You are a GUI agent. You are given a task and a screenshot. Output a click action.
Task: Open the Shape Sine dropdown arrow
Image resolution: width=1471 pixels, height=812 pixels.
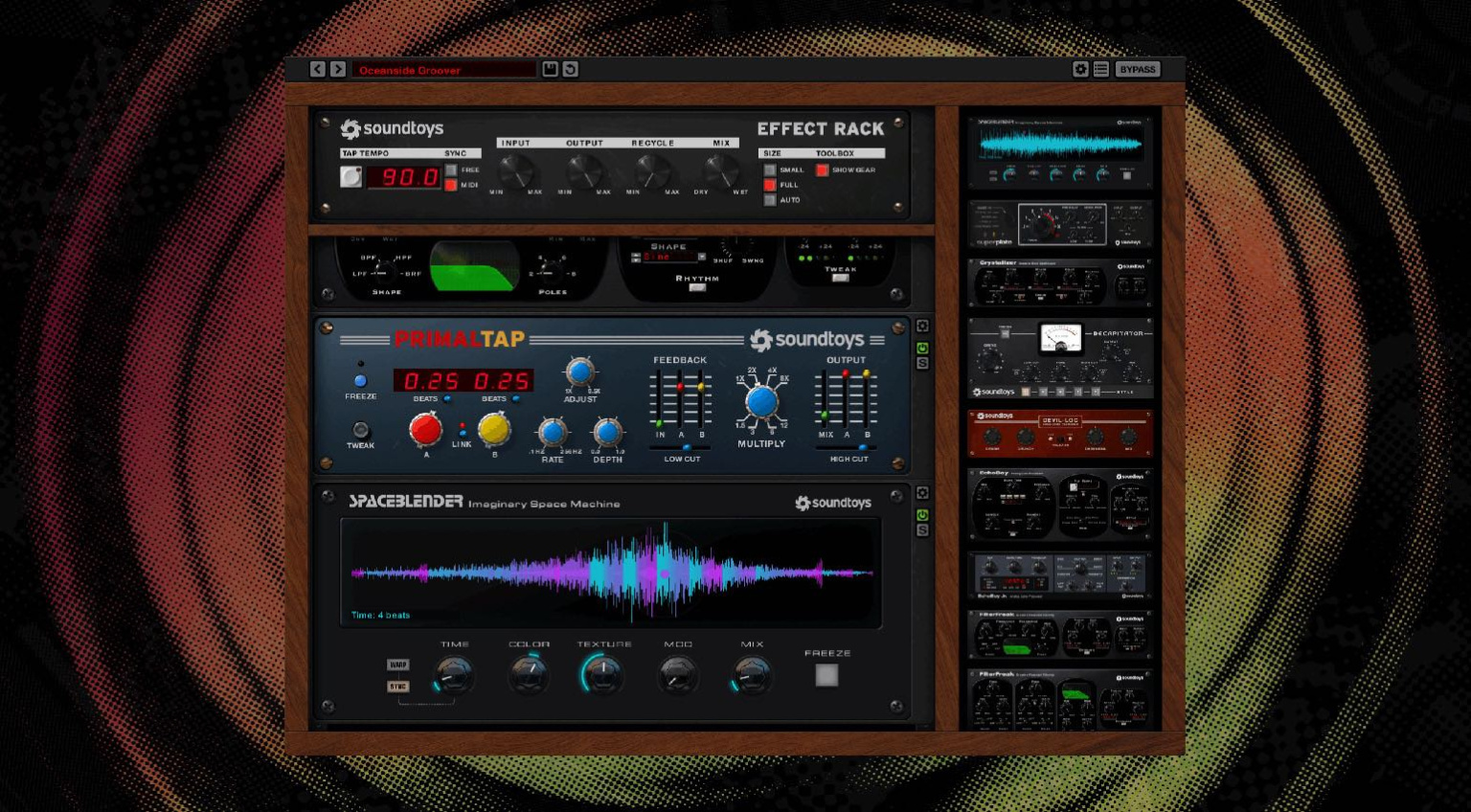pos(702,258)
